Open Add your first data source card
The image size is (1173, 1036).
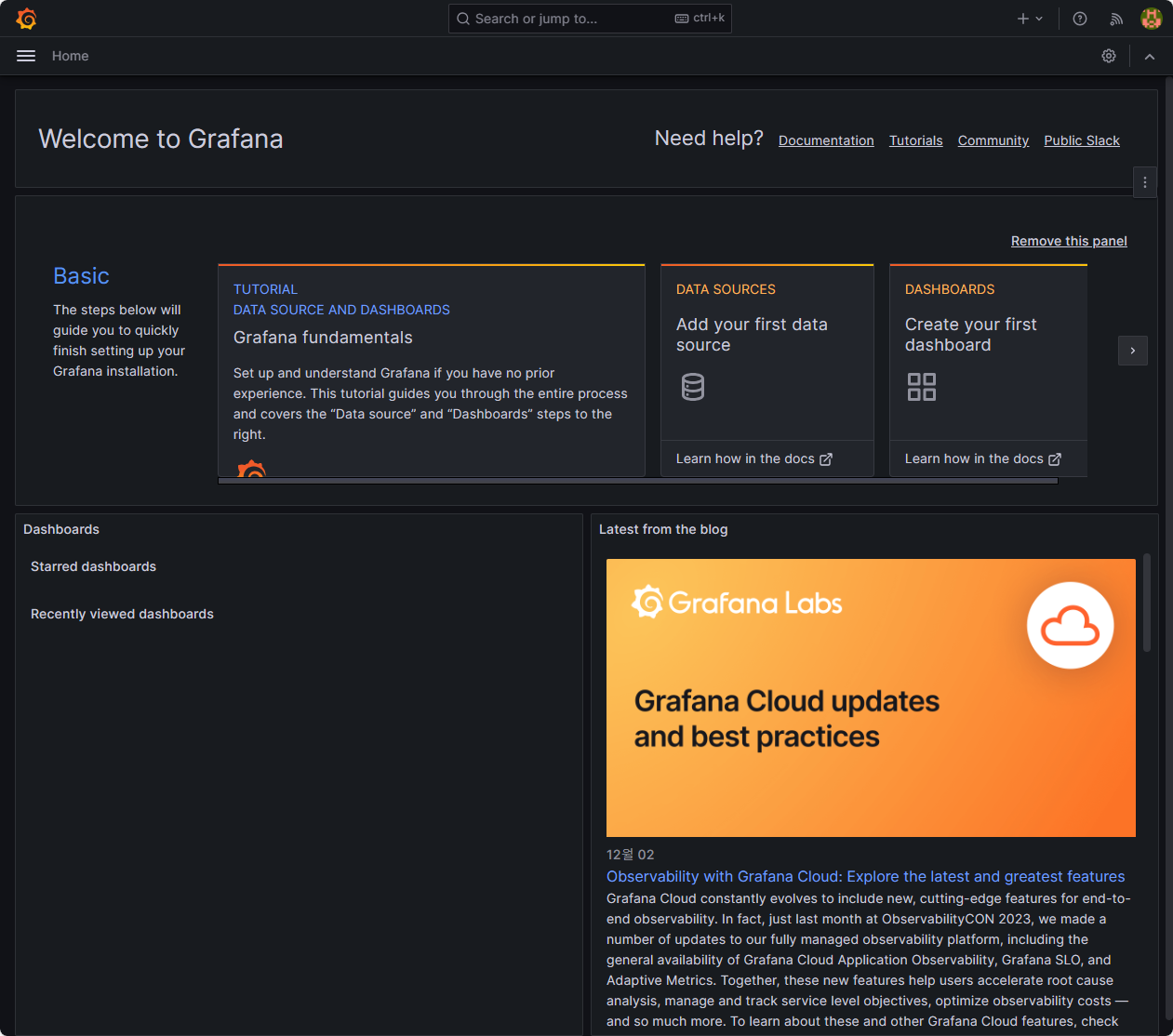click(x=767, y=353)
